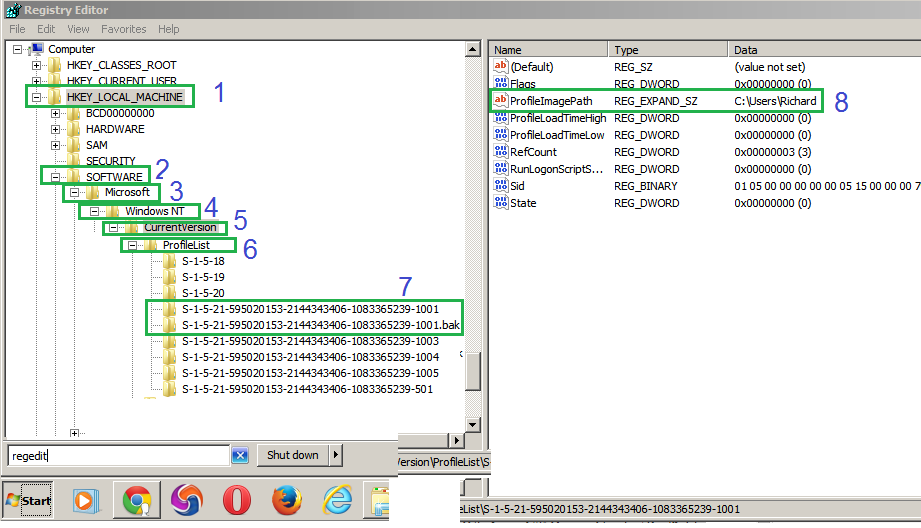
Task: Open the Favorites menu
Action: point(123,29)
